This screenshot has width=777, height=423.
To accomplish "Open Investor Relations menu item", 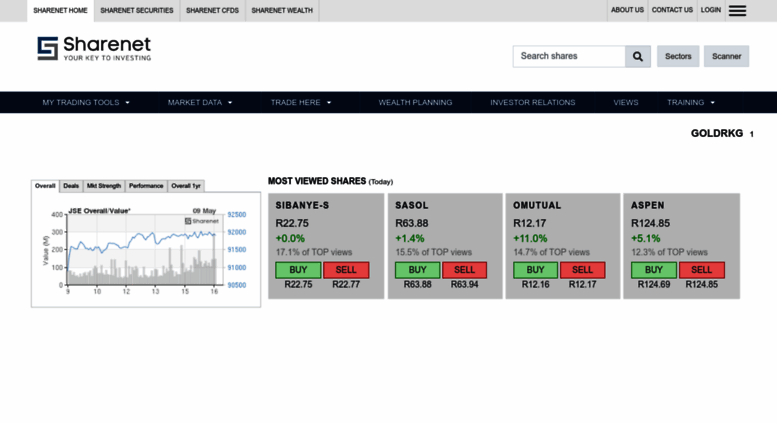I will [x=533, y=103].
